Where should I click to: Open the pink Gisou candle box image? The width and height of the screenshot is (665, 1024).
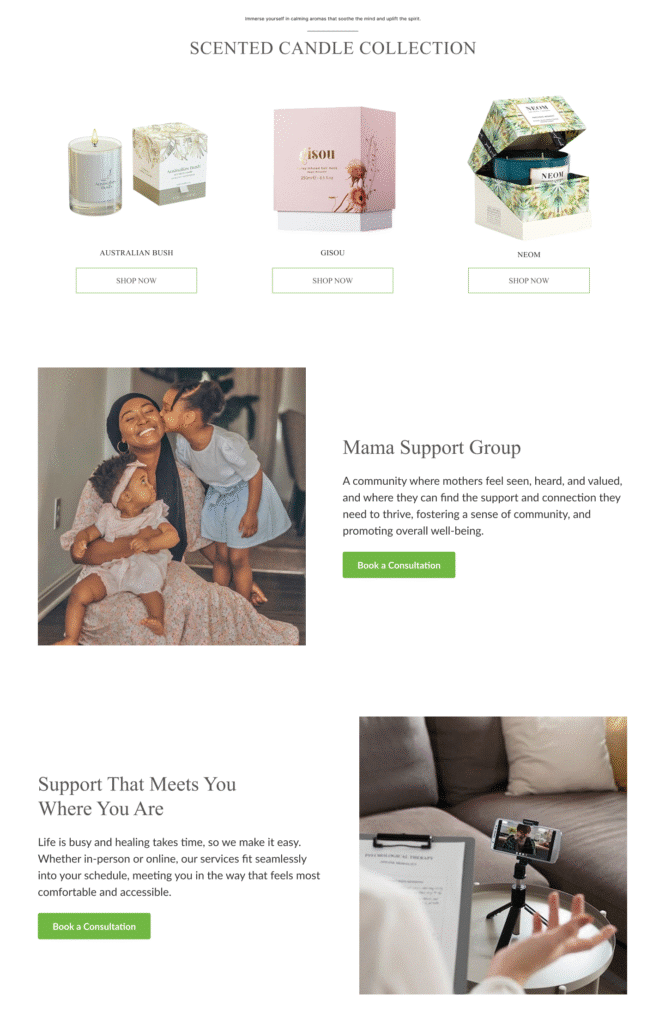[x=333, y=169]
